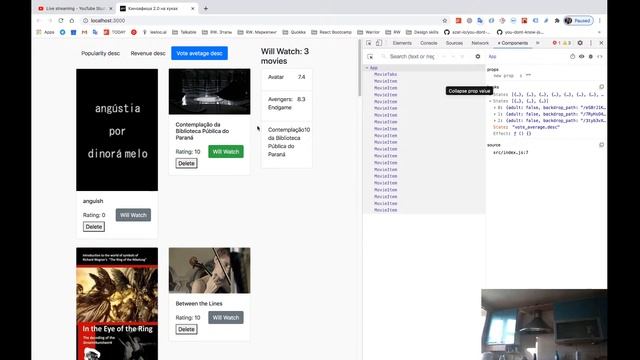
Task: Click the yellow DevTools warning count indicator
Action: (567, 43)
